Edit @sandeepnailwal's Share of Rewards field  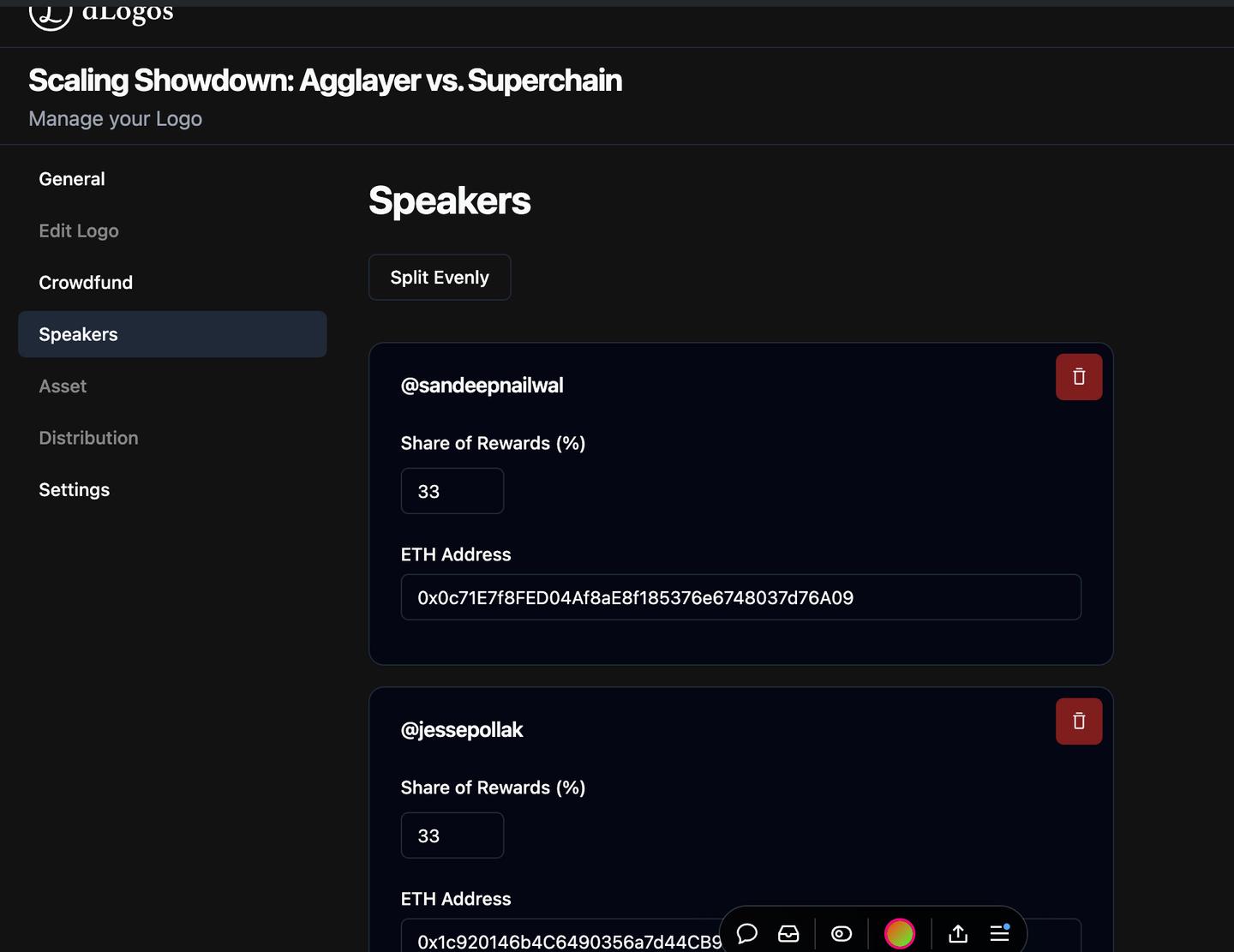pyautogui.click(x=452, y=491)
